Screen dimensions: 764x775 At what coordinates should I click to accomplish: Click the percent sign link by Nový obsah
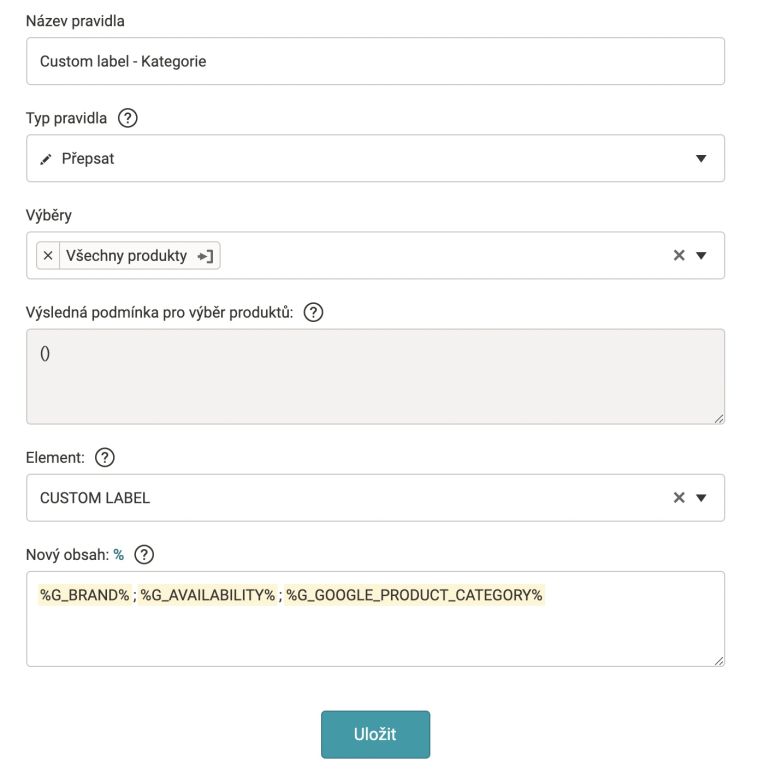pyautogui.click(x=119, y=555)
